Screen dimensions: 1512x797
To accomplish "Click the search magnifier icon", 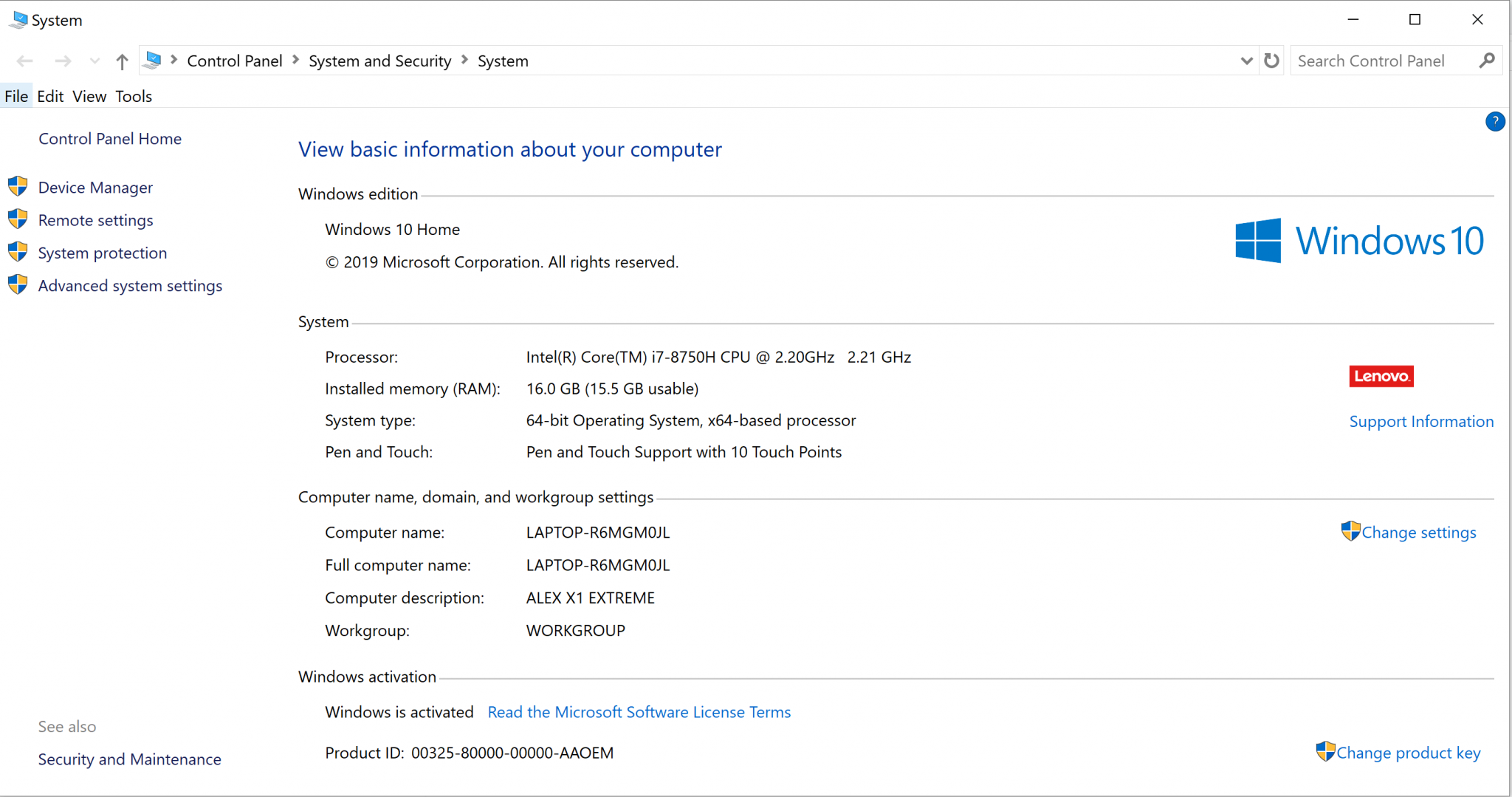I will (1487, 61).
